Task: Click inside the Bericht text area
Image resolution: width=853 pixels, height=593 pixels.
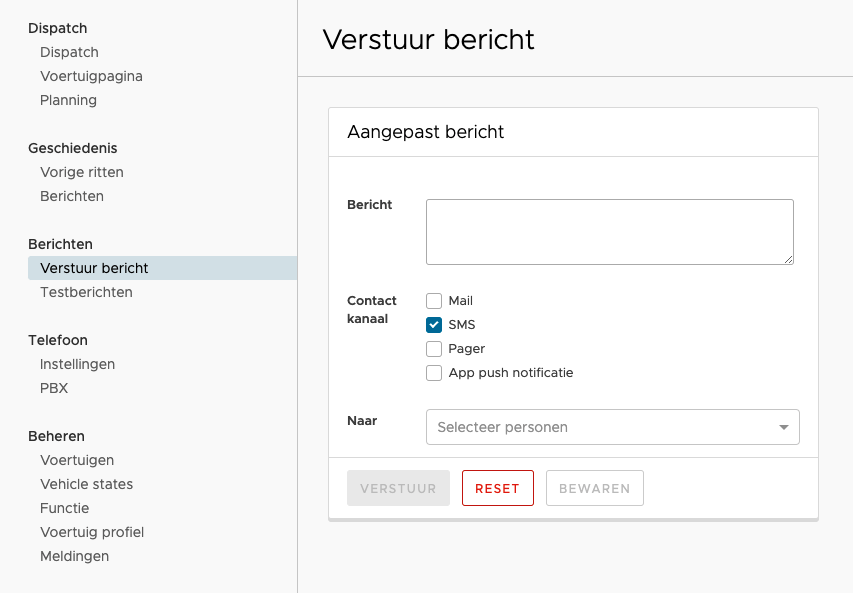Action: (609, 231)
